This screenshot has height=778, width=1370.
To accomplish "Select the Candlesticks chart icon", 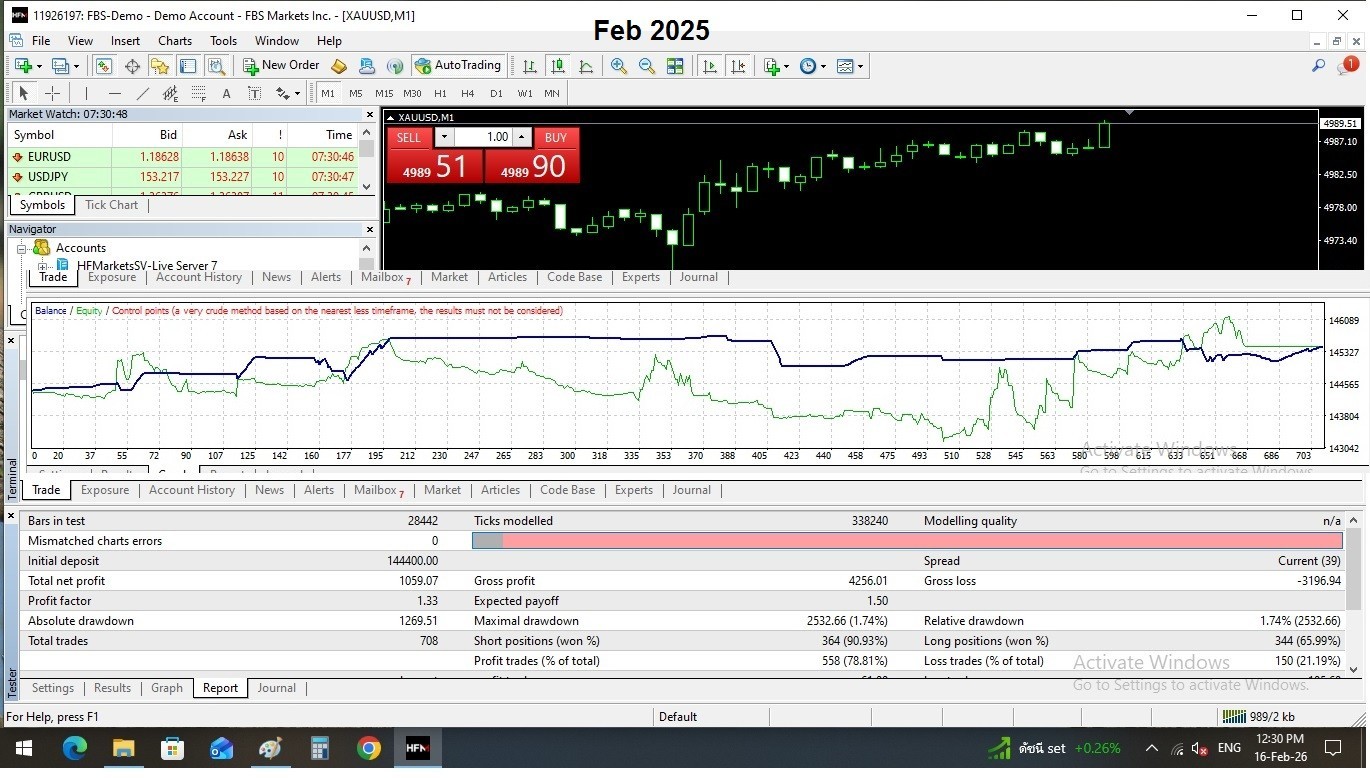I will [x=558, y=66].
